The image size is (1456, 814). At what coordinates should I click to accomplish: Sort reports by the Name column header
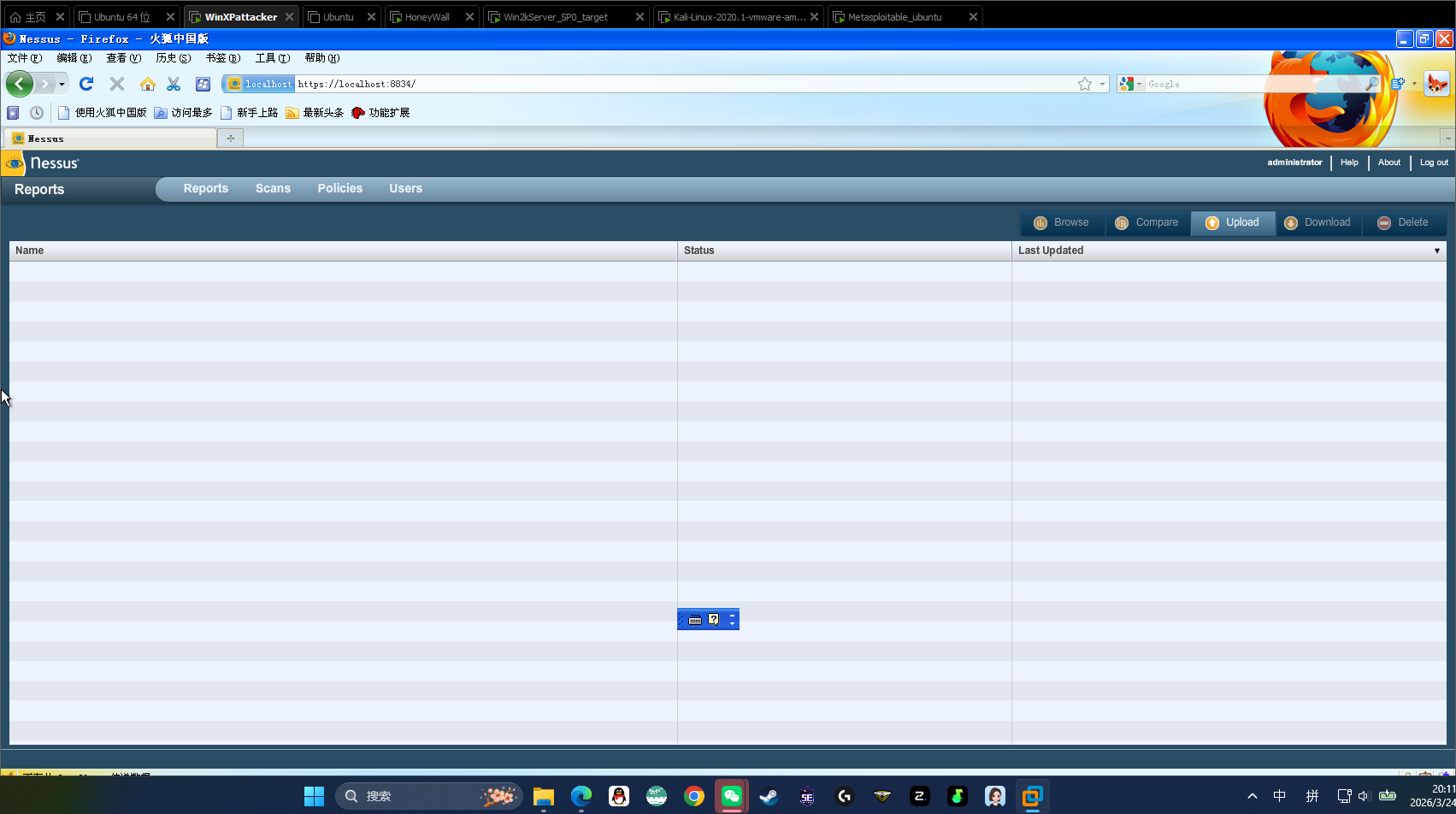coord(343,251)
